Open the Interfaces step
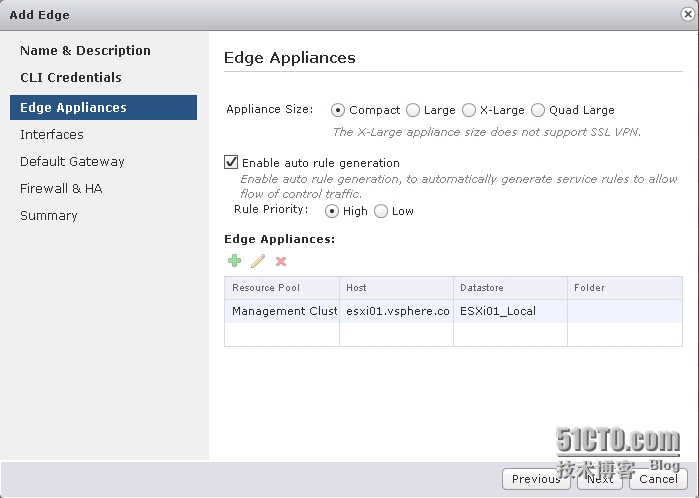The image size is (699, 498). coord(52,134)
